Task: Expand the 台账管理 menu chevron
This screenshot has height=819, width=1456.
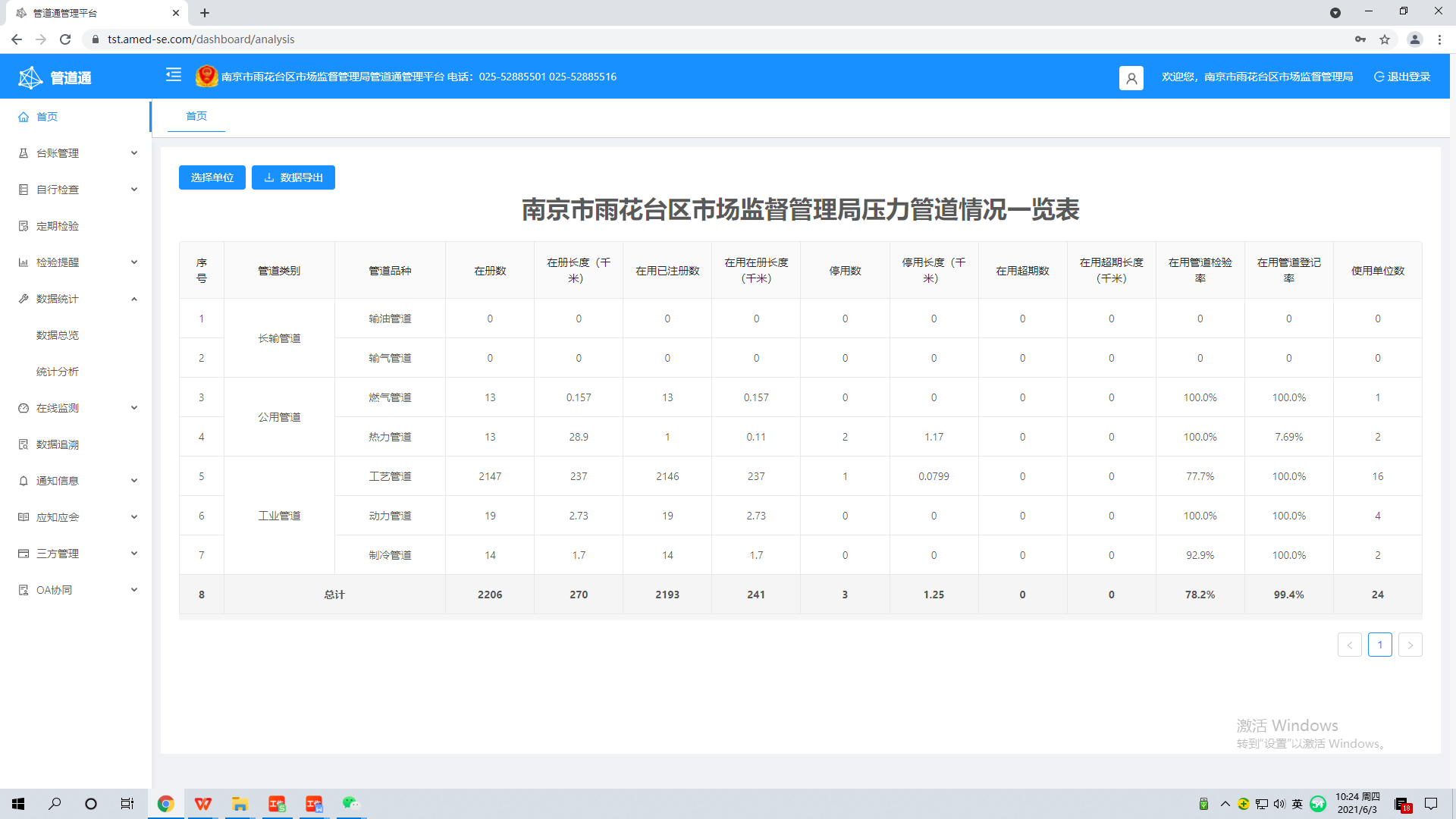Action: (134, 153)
